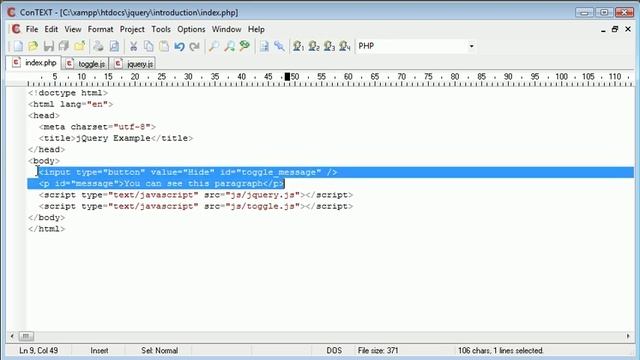
Task: Click the script line for js/toggle.js
Action: click(196, 207)
